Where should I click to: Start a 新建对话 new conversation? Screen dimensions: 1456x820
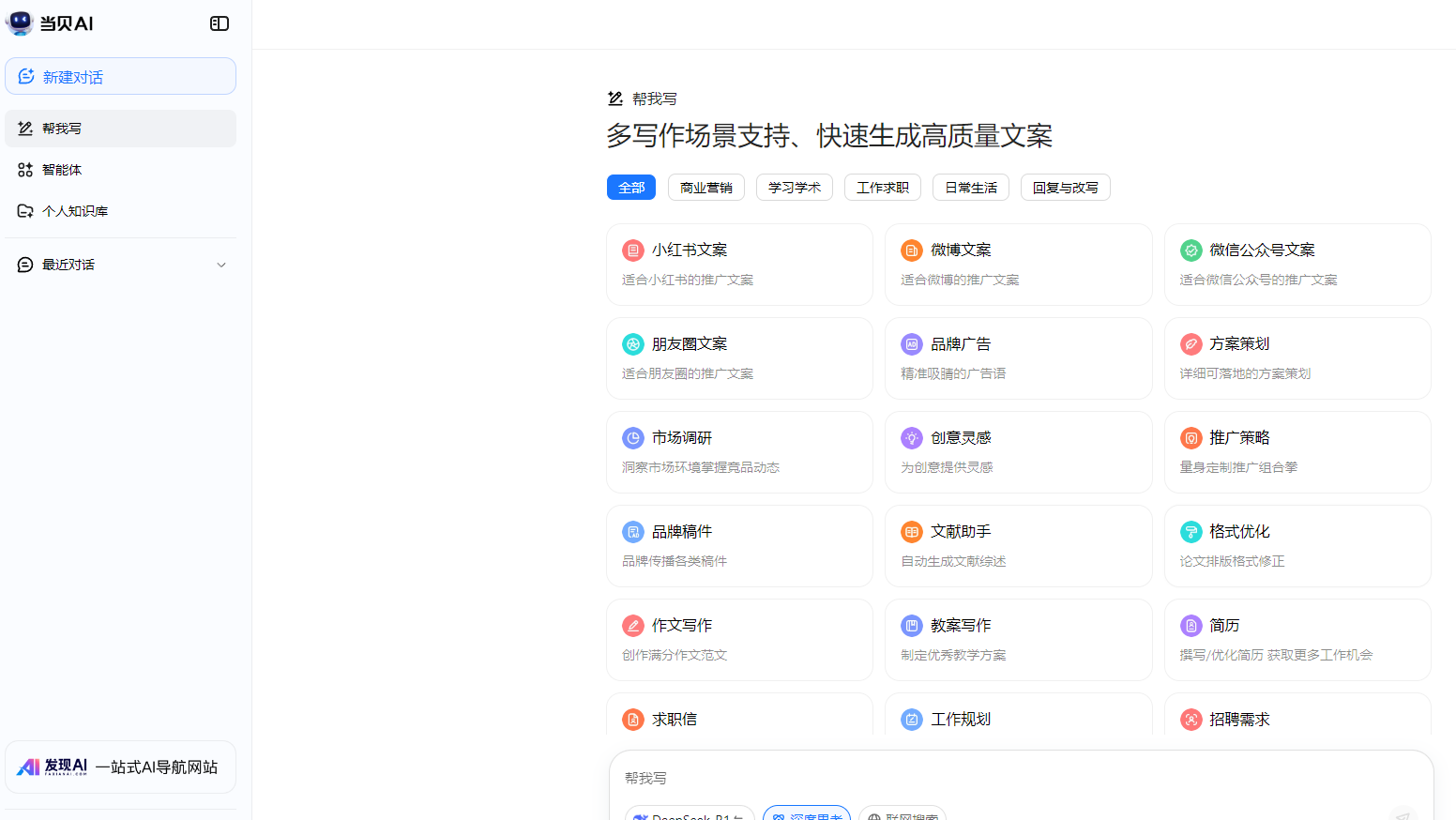tap(120, 76)
